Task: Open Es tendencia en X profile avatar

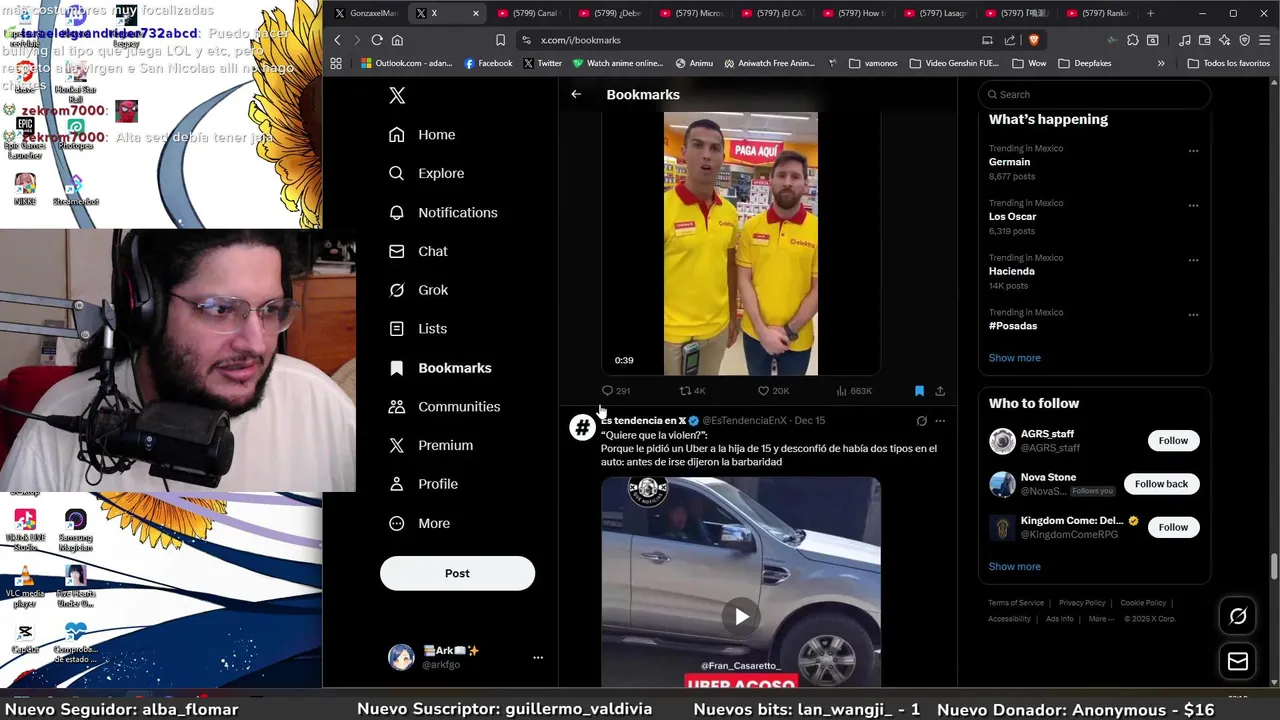Action: [x=582, y=428]
